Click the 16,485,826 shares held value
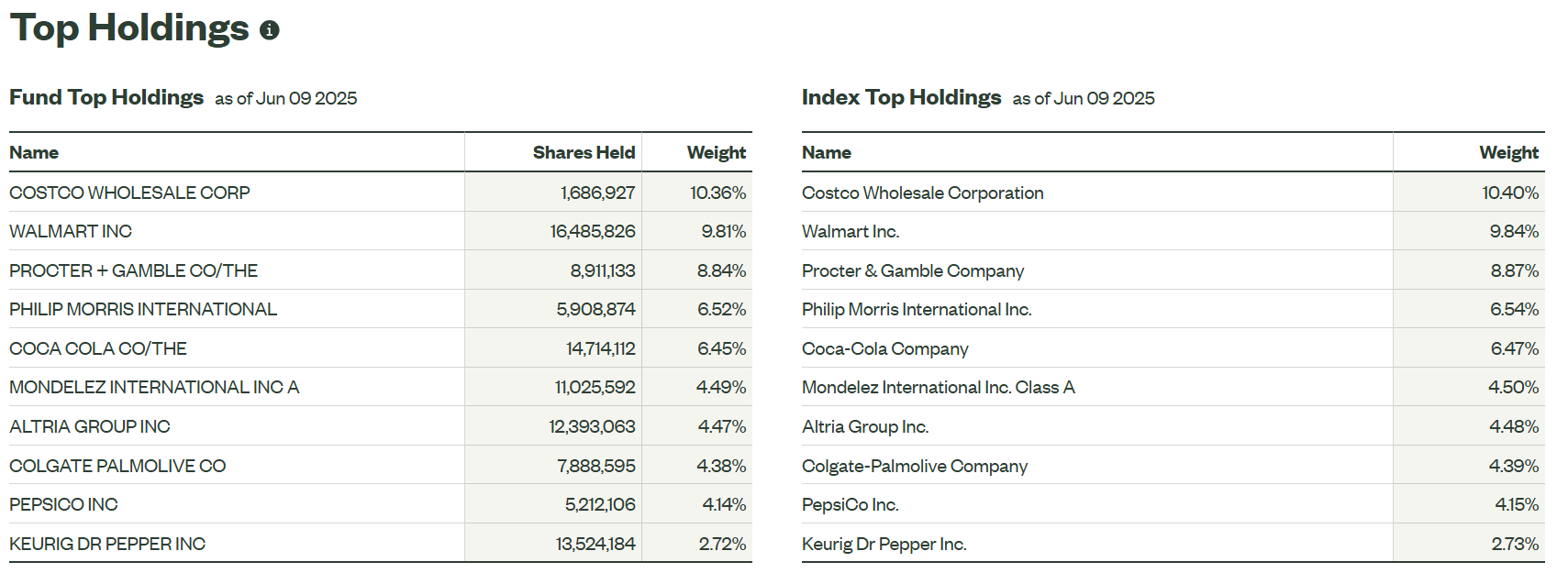1568x573 pixels. pos(592,231)
